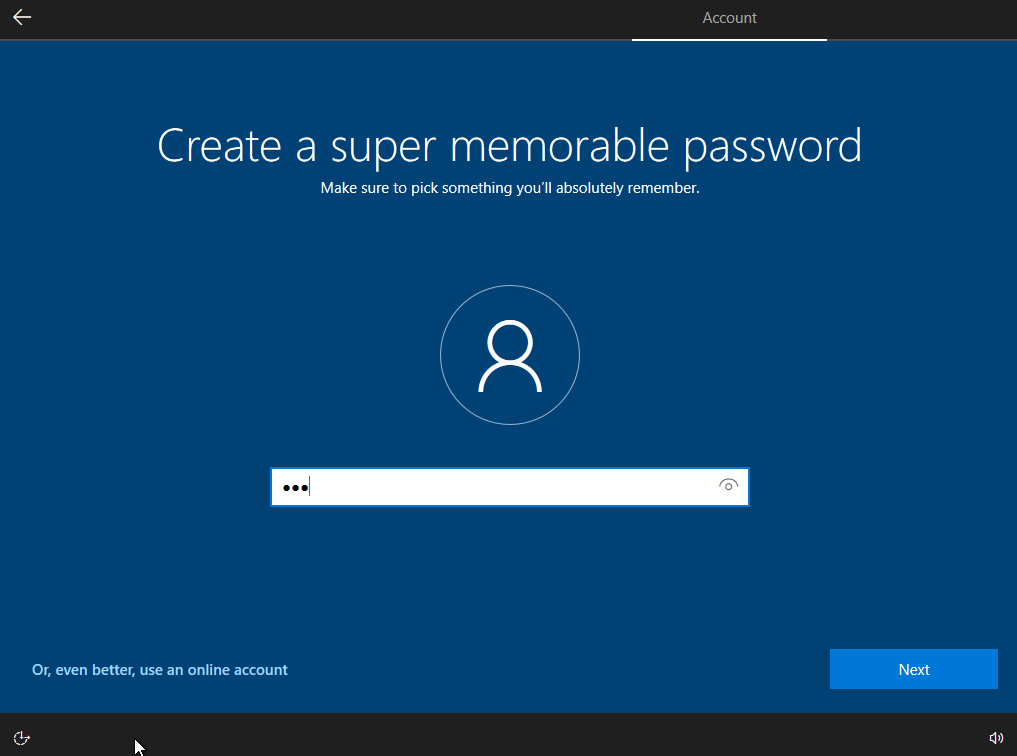Use an online account instead link

click(x=160, y=670)
